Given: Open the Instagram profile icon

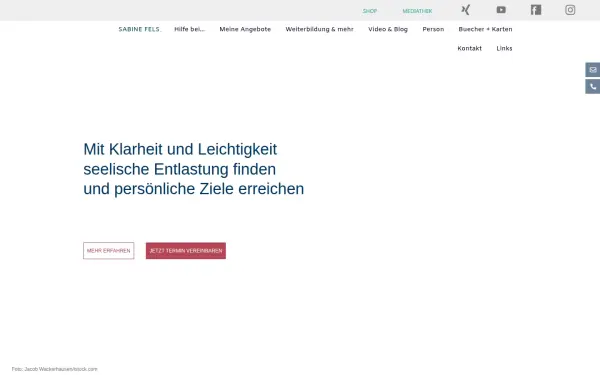Looking at the screenshot, I should pos(570,10).
